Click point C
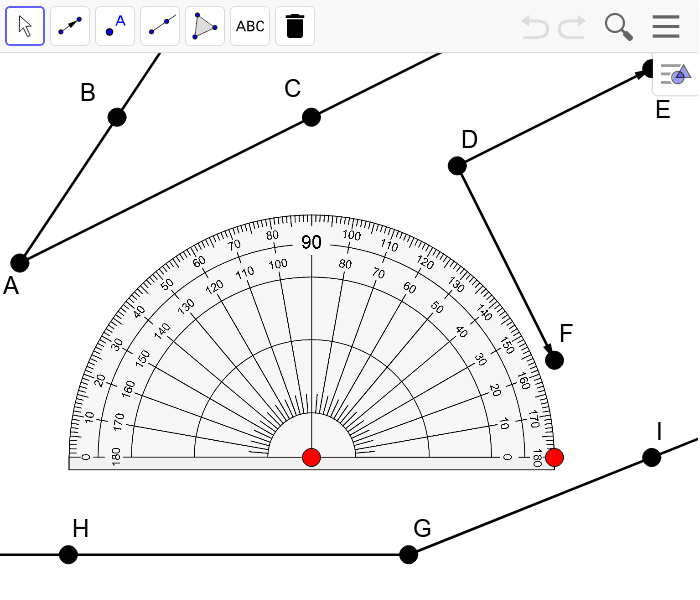 [x=311, y=117]
